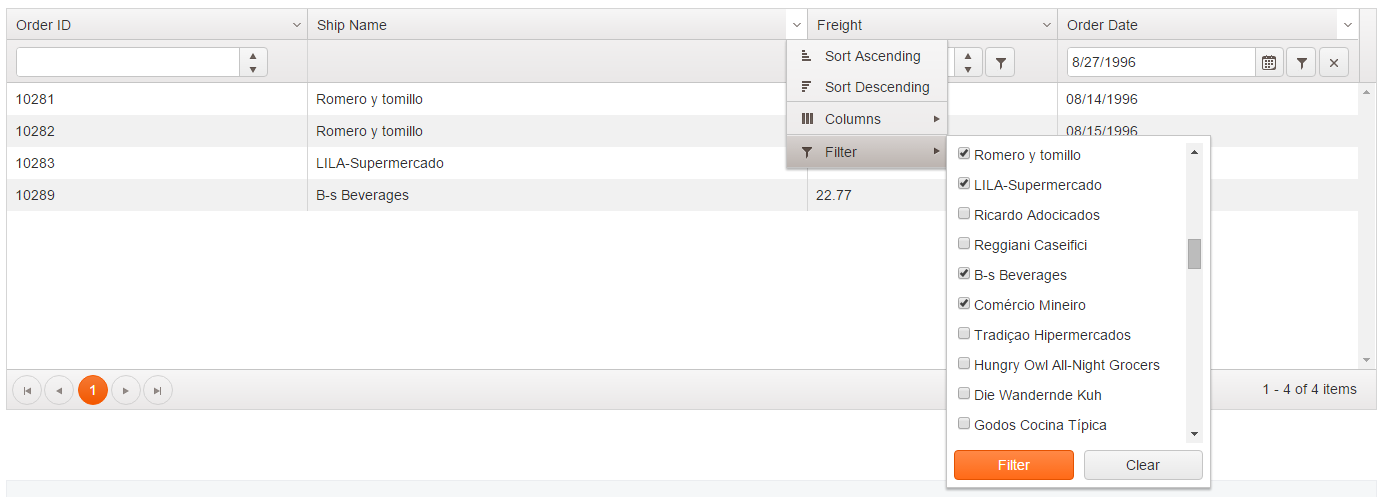This screenshot has height=497, width=1388.
Task: Uncheck the Romero y tomillo checkbox
Action: [964, 154]
